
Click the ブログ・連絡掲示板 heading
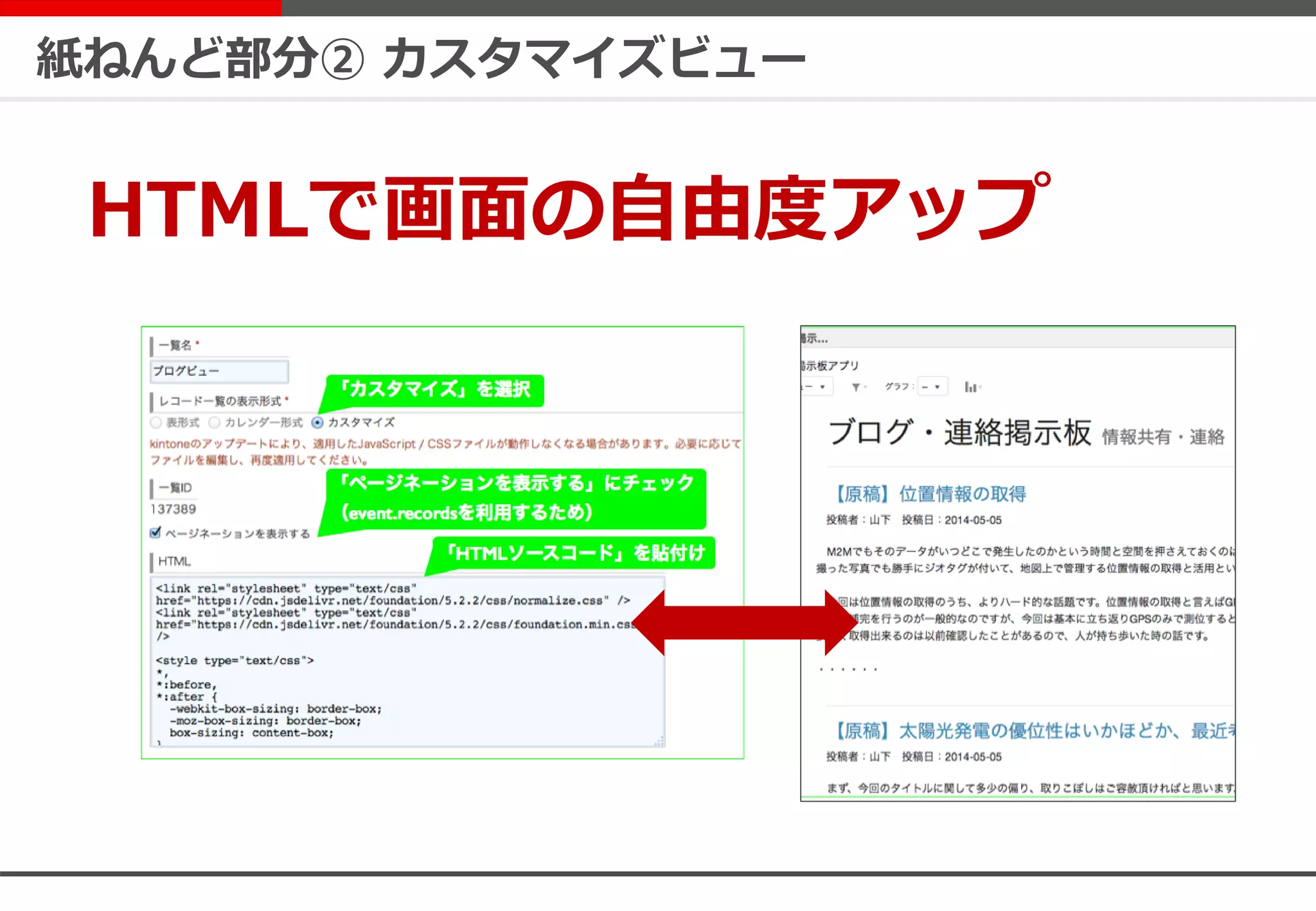point(960,432)
